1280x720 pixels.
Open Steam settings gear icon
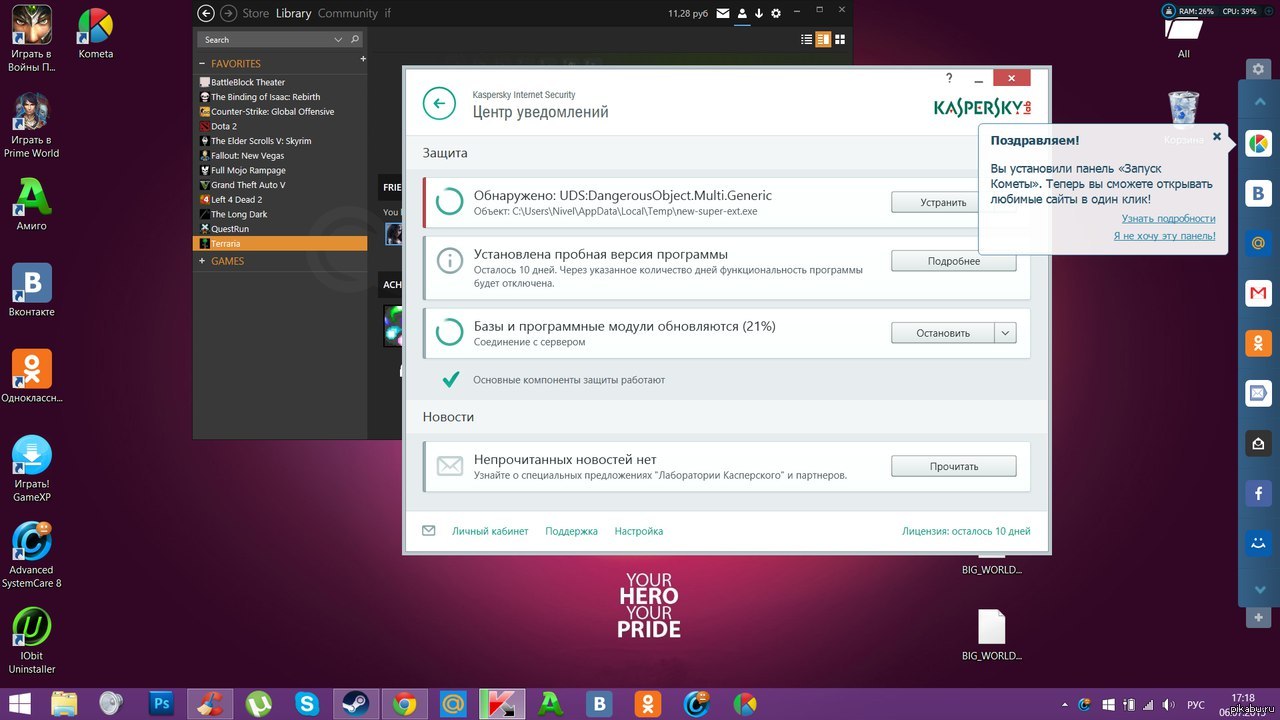tap(776, 13)
